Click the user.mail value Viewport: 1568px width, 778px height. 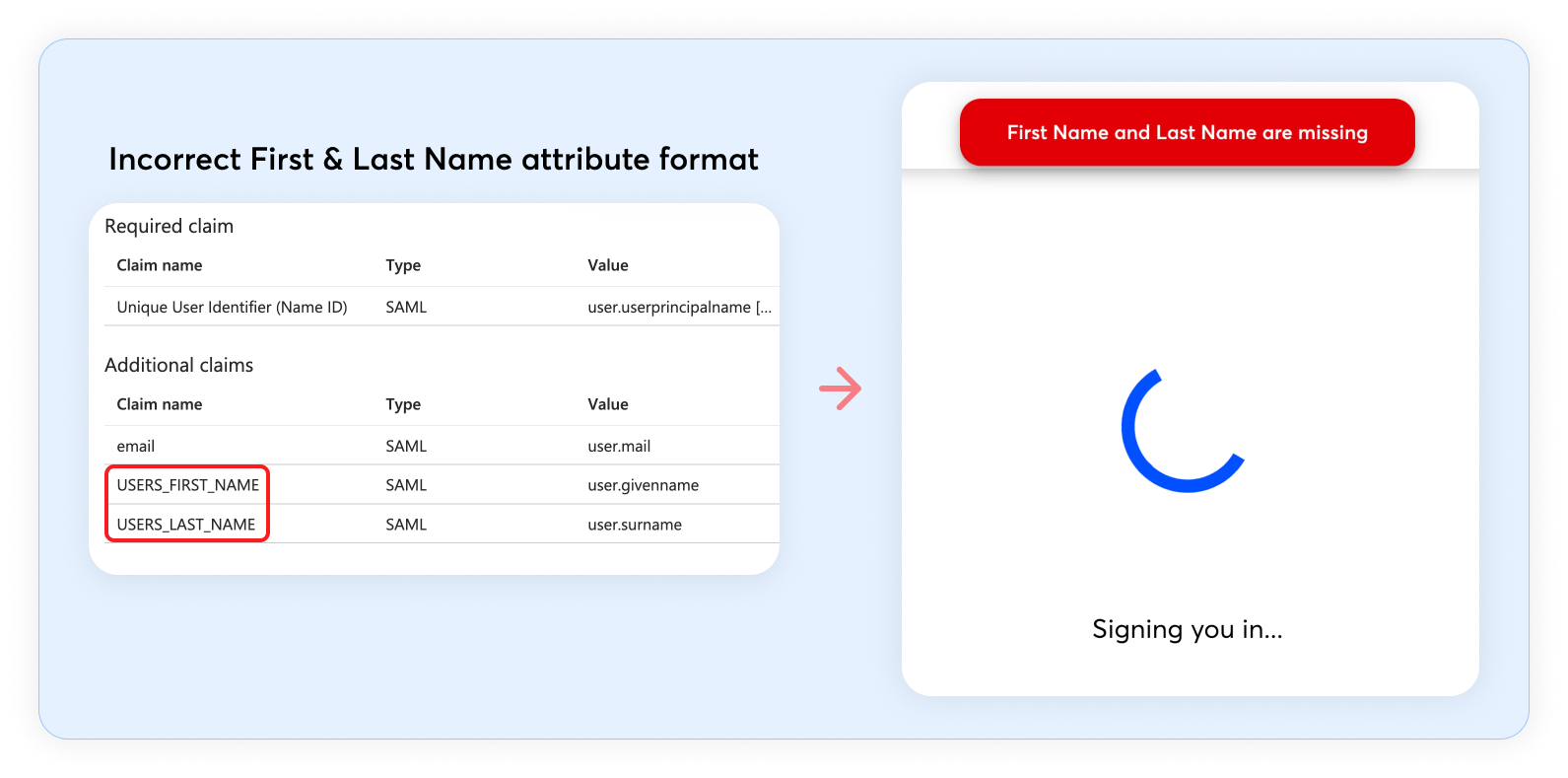pos(619,447)
